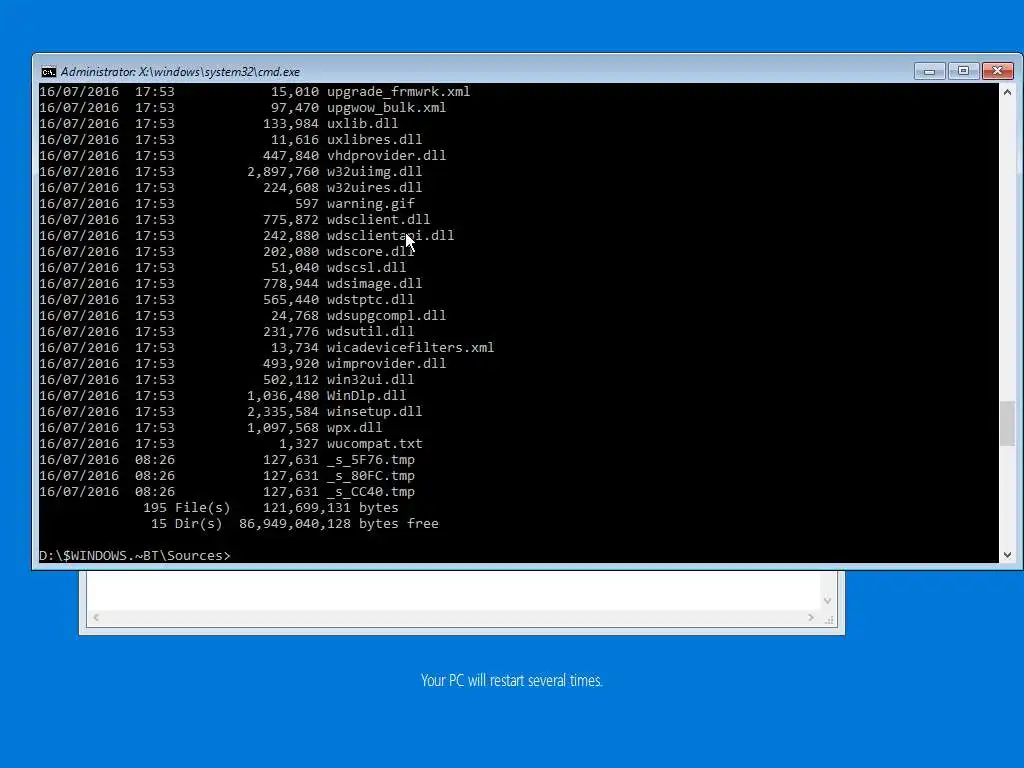Select the file name uxlibres.dll

pyautogui.click(x=374, y=140)
